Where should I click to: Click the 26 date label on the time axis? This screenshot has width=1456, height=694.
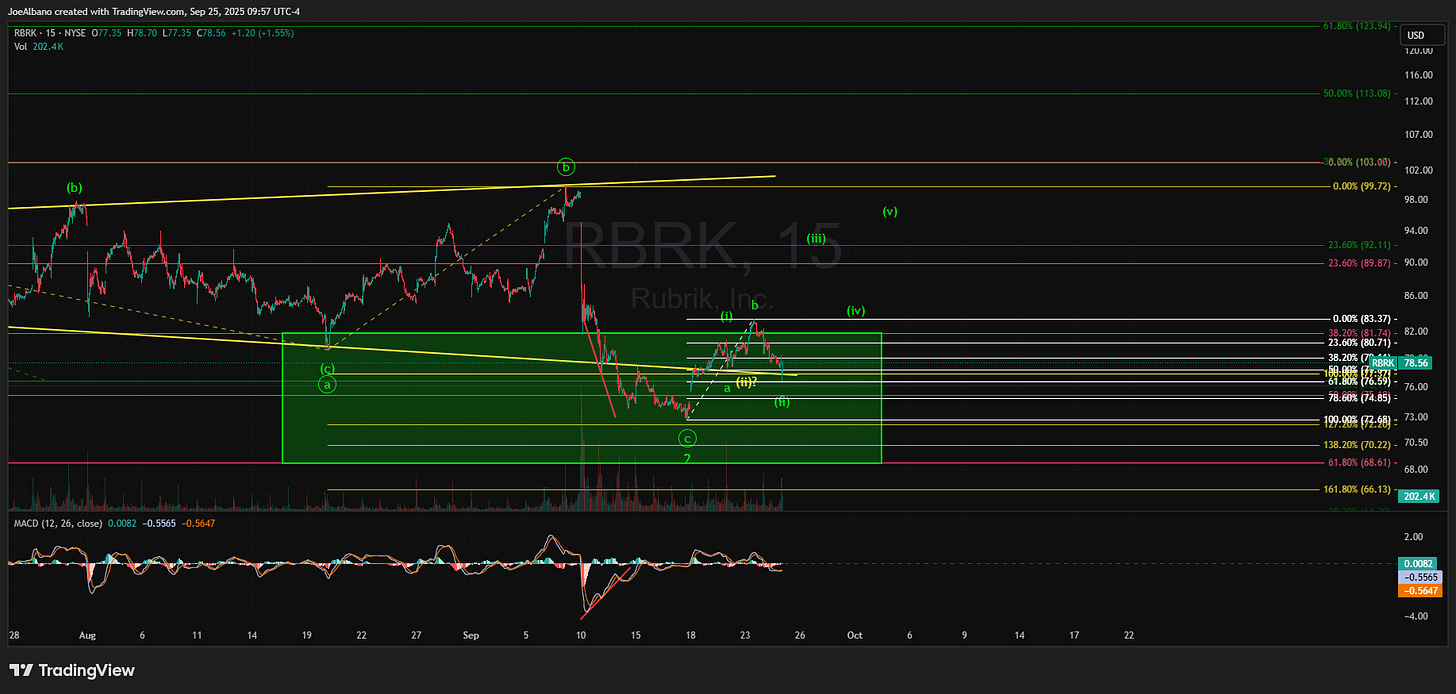click(x=800, y=635)
